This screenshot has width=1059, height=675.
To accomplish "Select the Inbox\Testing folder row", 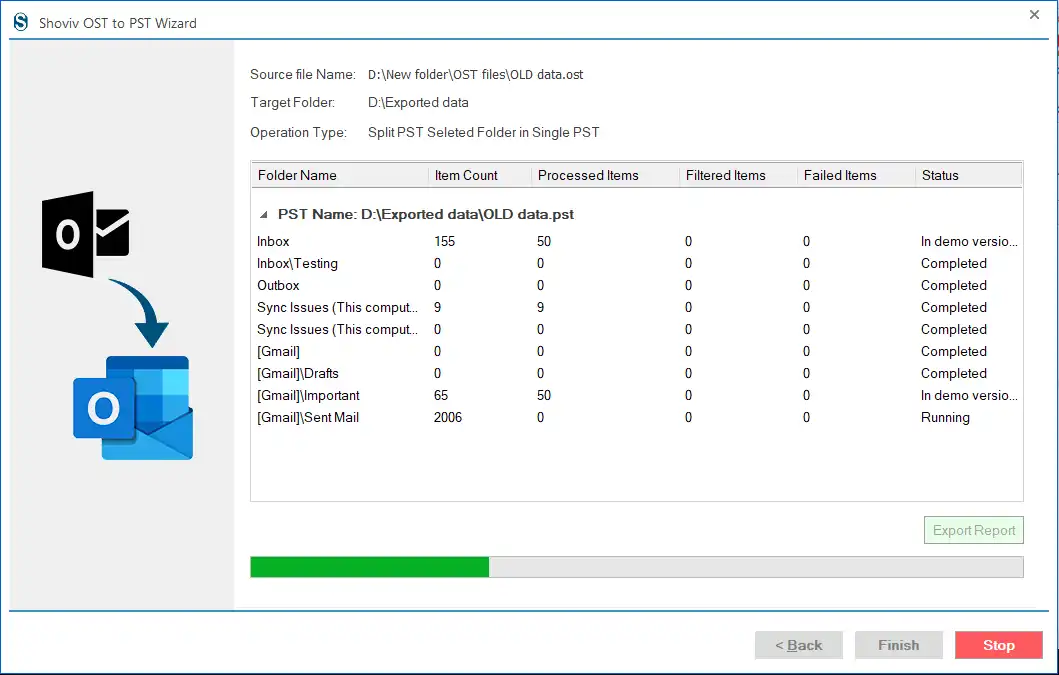I will coord(636,264).
